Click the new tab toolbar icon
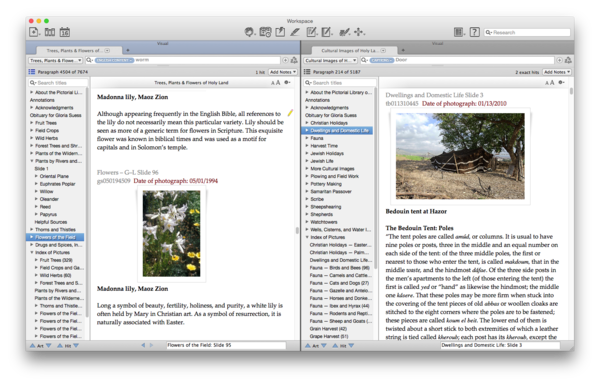Screen dimensions: 600x386 pyautogui.click(x=34, y=32)
